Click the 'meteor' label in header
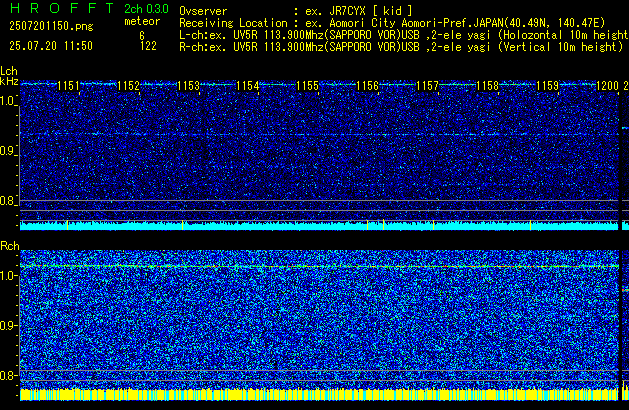Viewport: 629px width, 410px height. [x=142, y=21]
